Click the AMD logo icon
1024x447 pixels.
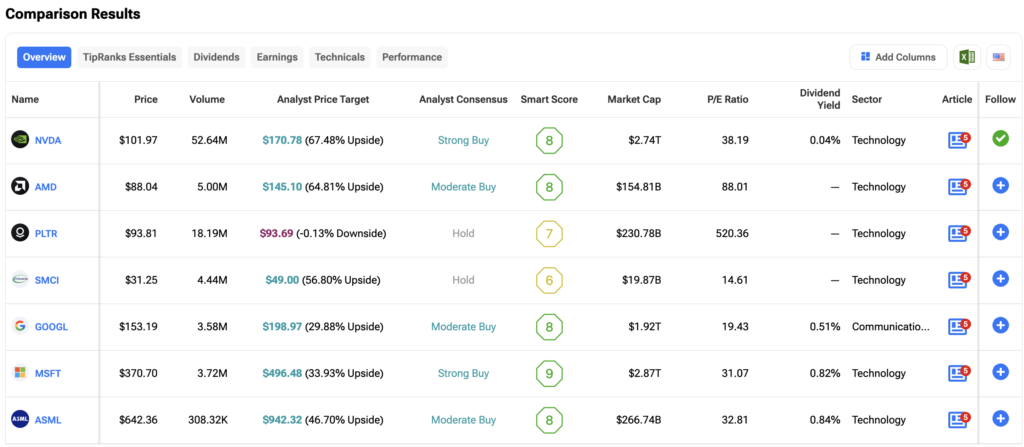20,186
